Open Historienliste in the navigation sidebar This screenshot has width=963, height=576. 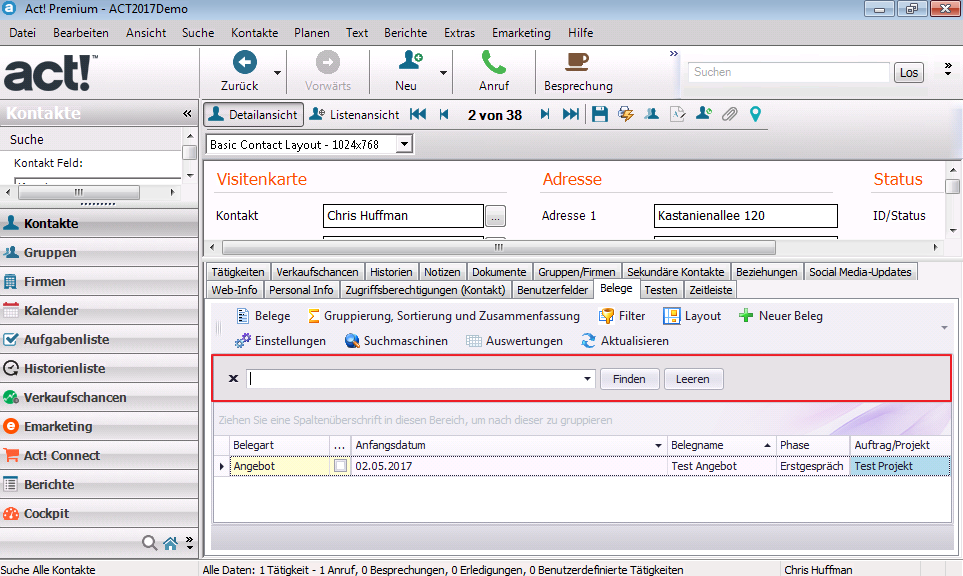point(99,368)
